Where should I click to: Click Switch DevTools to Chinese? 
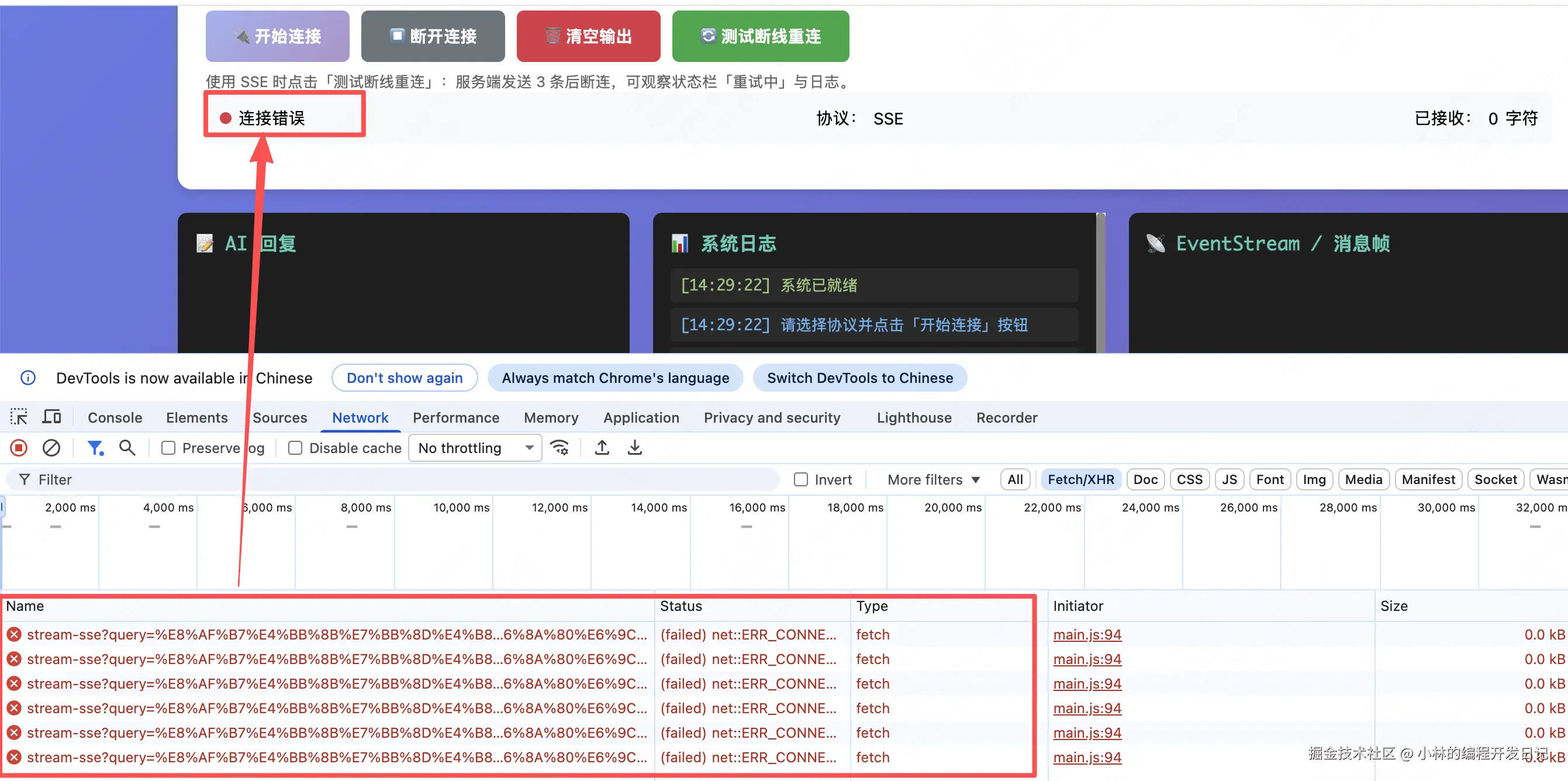coord(859,378)
